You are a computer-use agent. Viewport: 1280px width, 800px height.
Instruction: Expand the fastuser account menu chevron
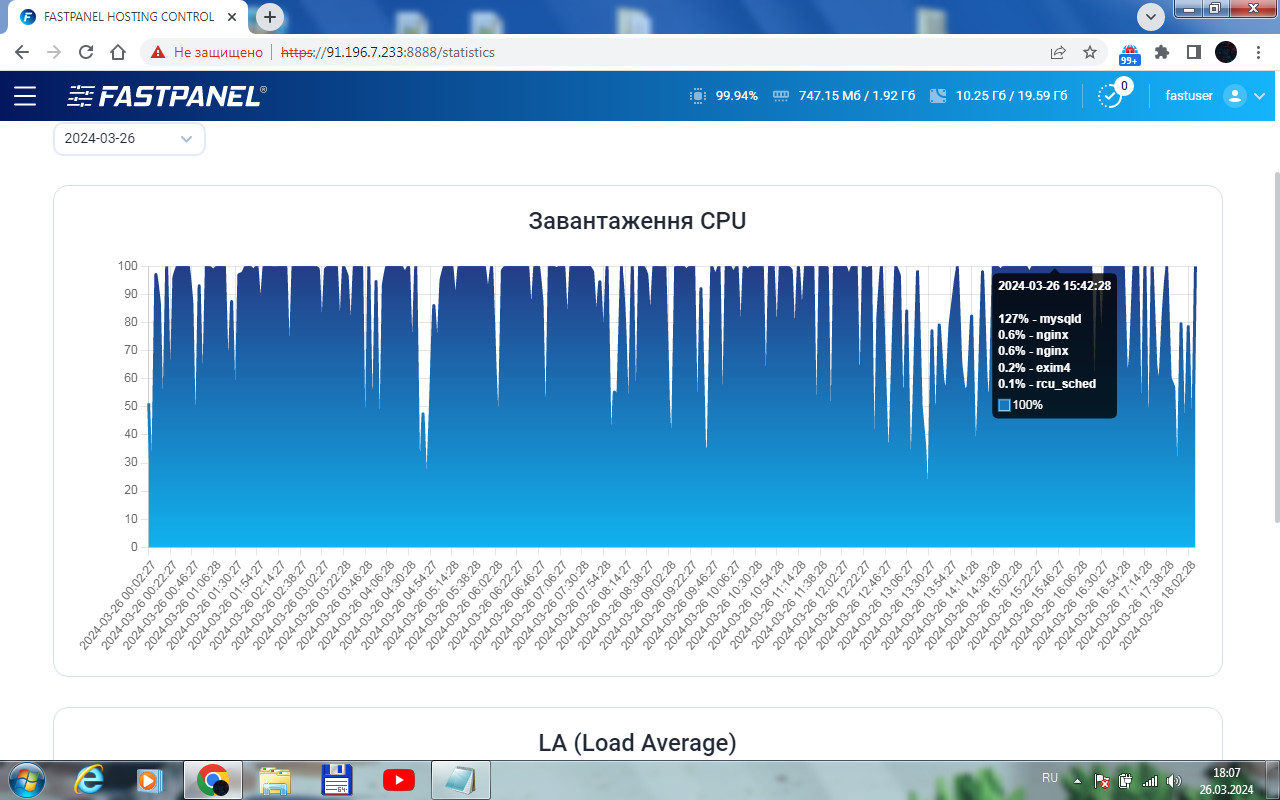[x=1259, y=96]
